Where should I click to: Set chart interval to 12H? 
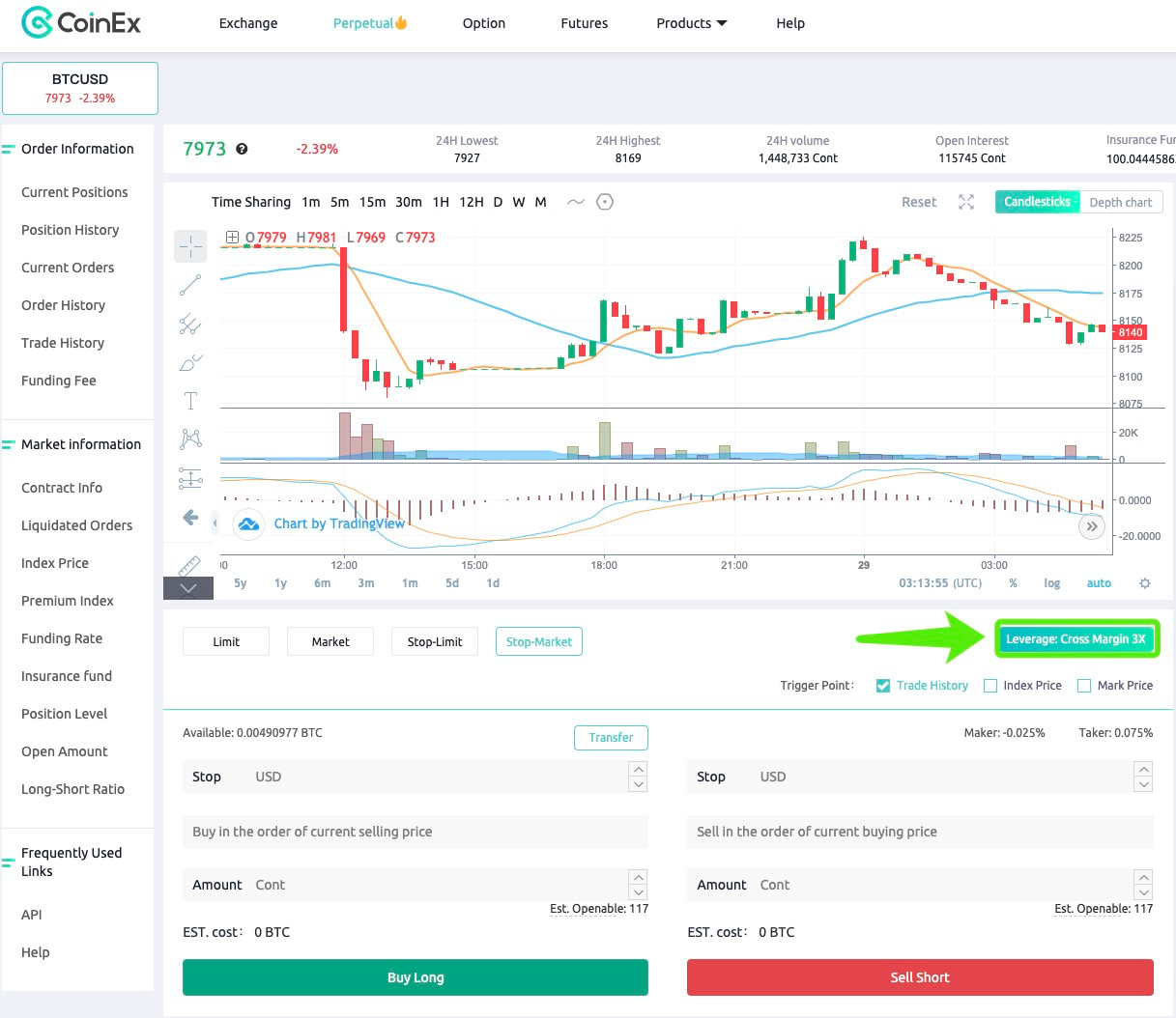pyautogui.click(x=472, y=202)
